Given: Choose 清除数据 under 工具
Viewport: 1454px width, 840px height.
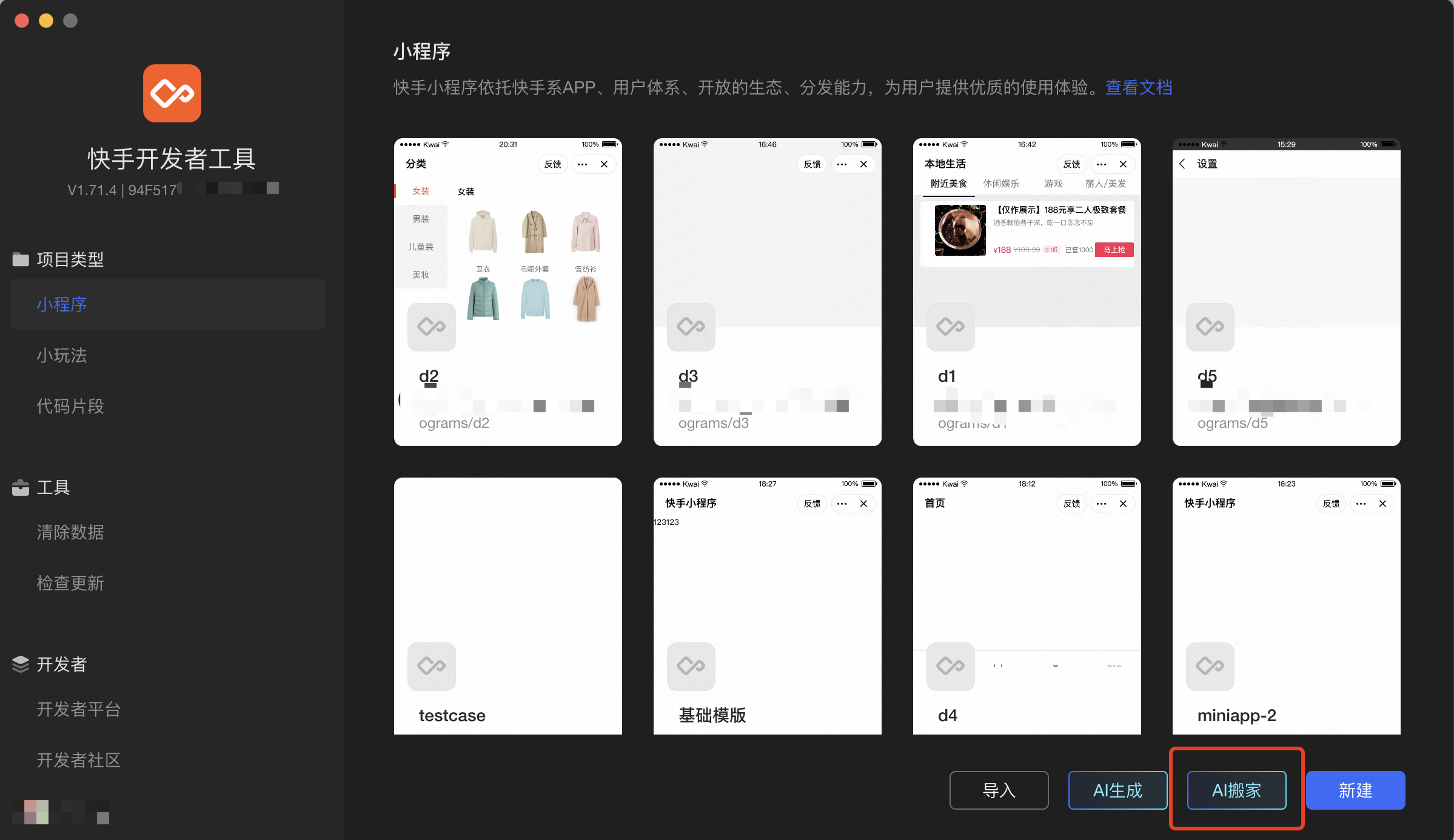Looking at the screenshot, I should click(70, 532).
